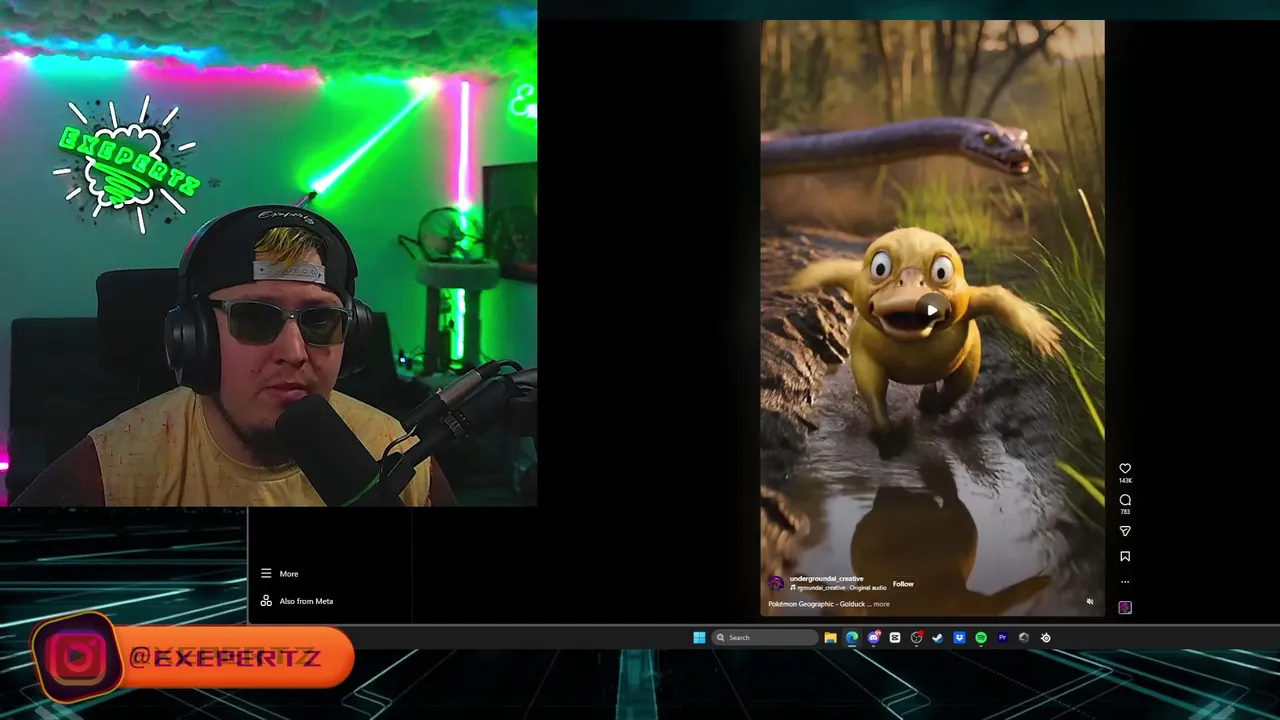Switch to Microsoft Edge in the taskbar

coord(852,637)
